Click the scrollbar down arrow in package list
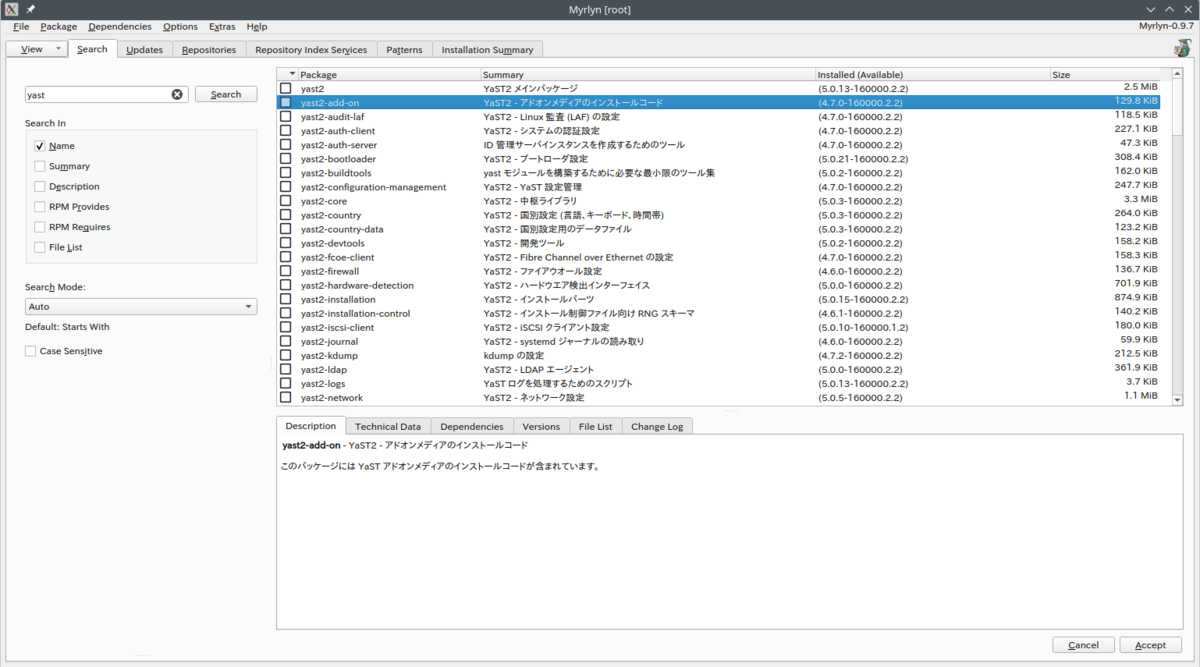 [1176, 399]
